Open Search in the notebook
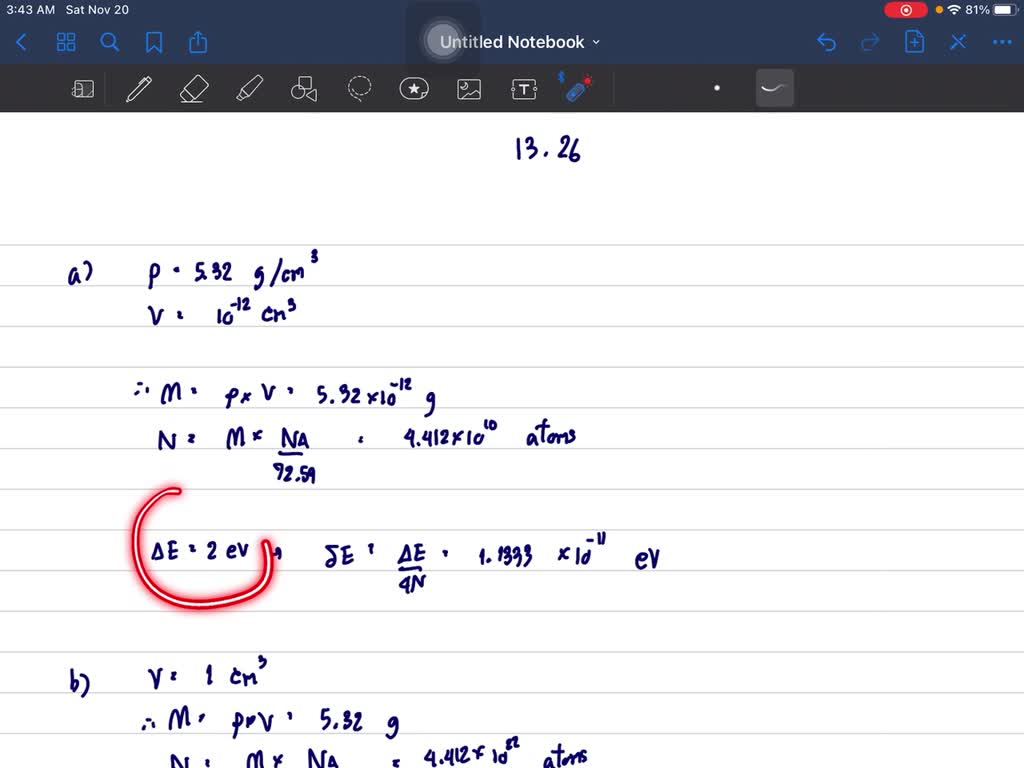Viewport: 1024px width, 768px height. (110, 42)
